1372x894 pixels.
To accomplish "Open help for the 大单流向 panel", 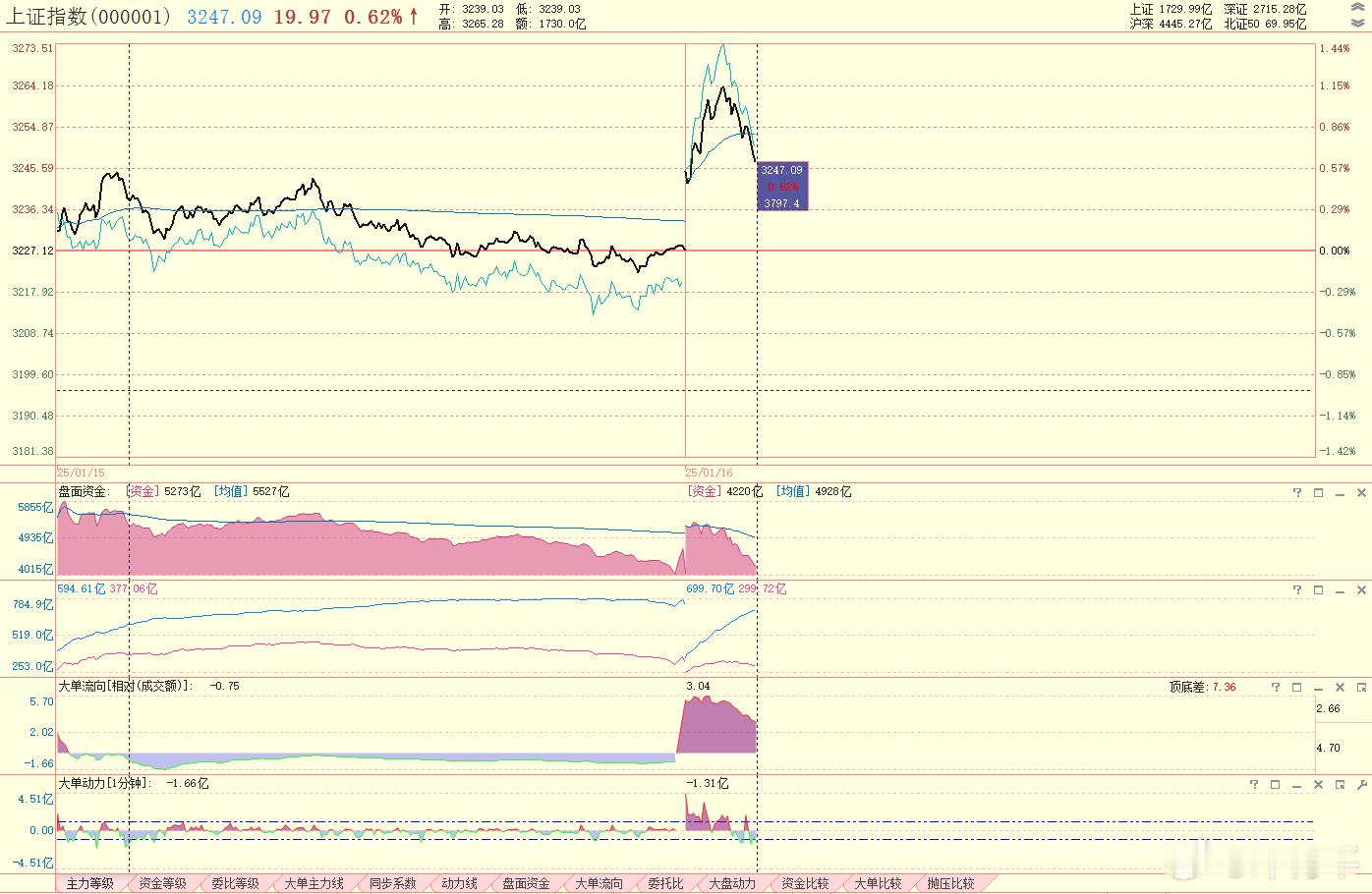I will pos(1276,687).
